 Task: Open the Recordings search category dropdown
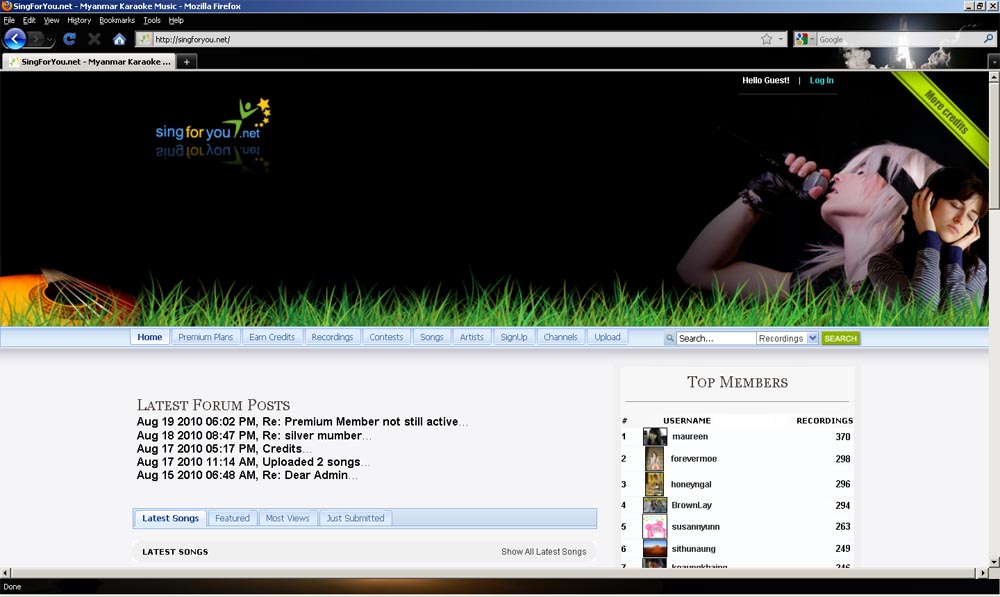pos(787,338)
